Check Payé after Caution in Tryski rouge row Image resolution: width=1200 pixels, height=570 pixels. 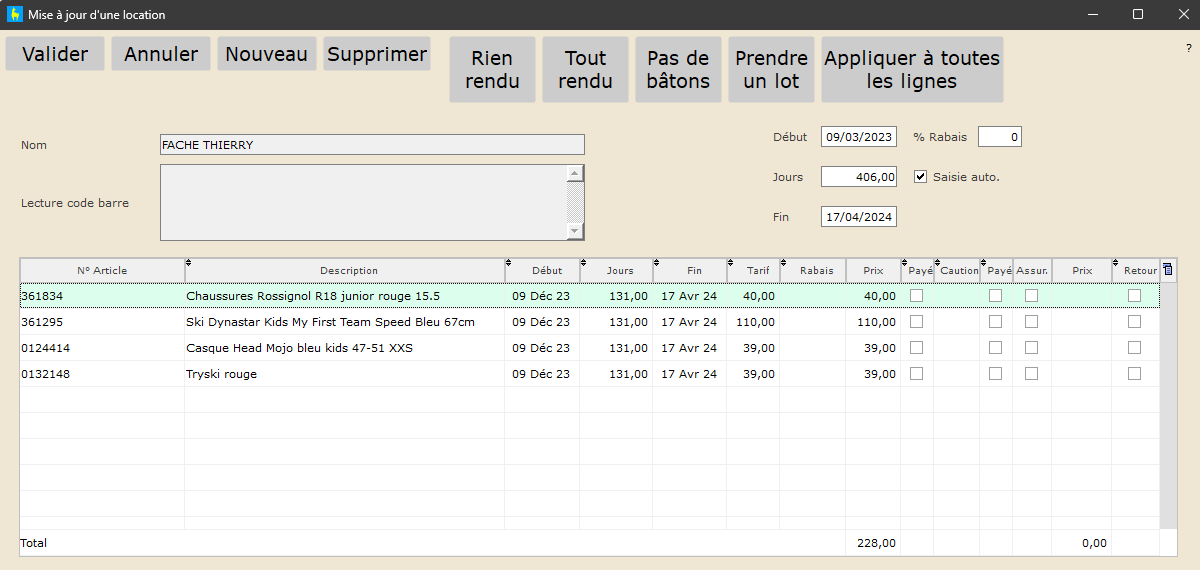(x=995, y=374)
